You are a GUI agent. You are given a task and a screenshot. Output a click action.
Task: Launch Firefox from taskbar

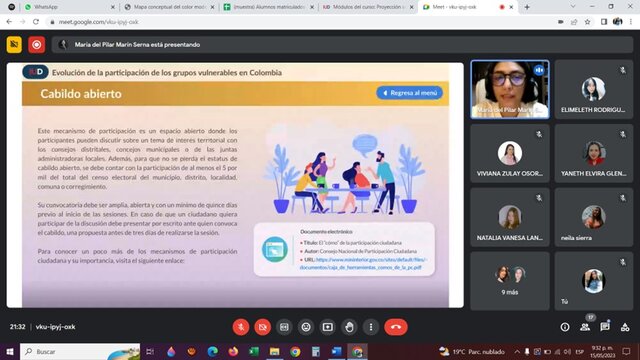coord(233,351)
